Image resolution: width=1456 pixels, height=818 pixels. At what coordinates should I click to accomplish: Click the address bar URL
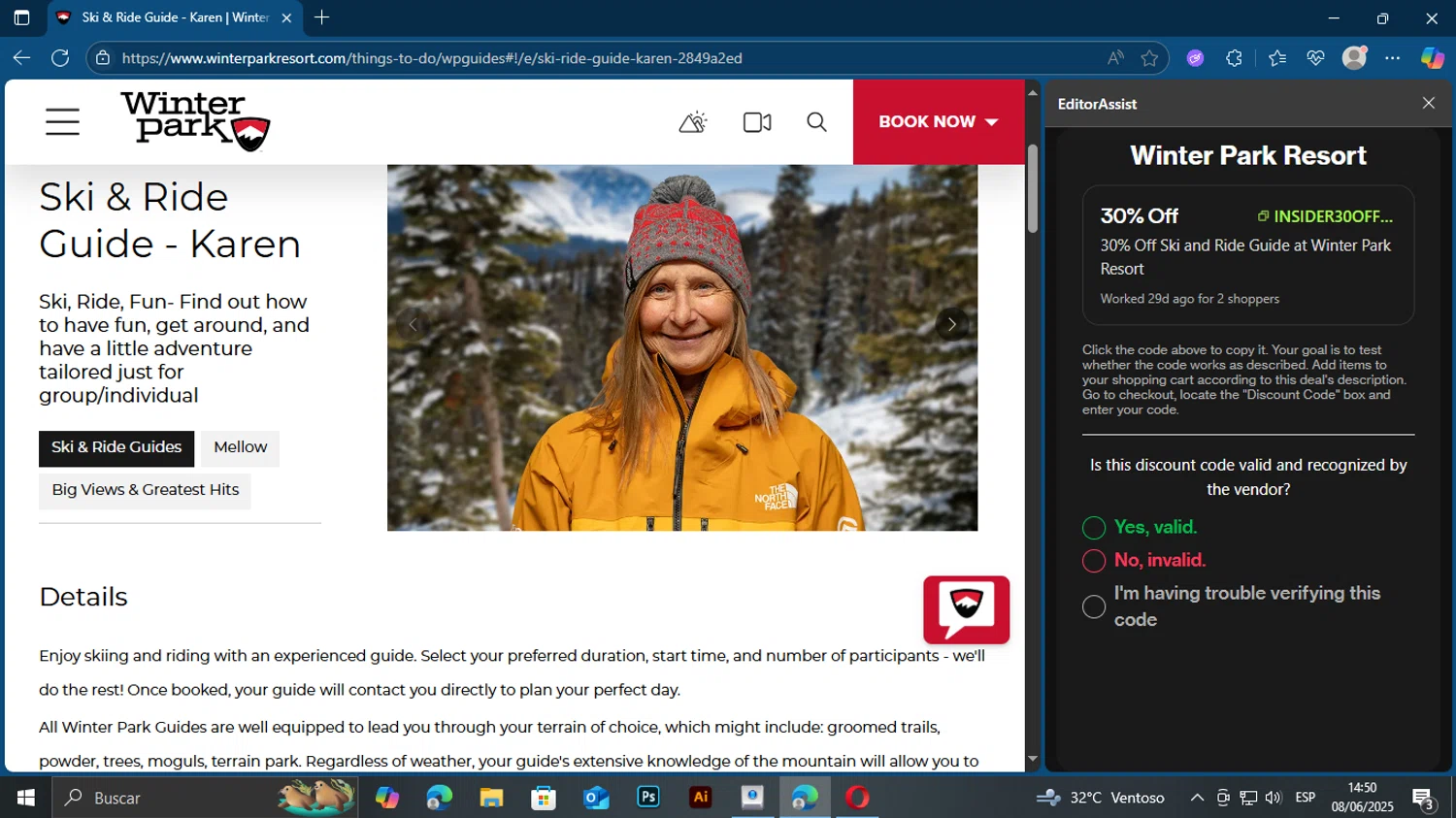[x=432, y=58]
